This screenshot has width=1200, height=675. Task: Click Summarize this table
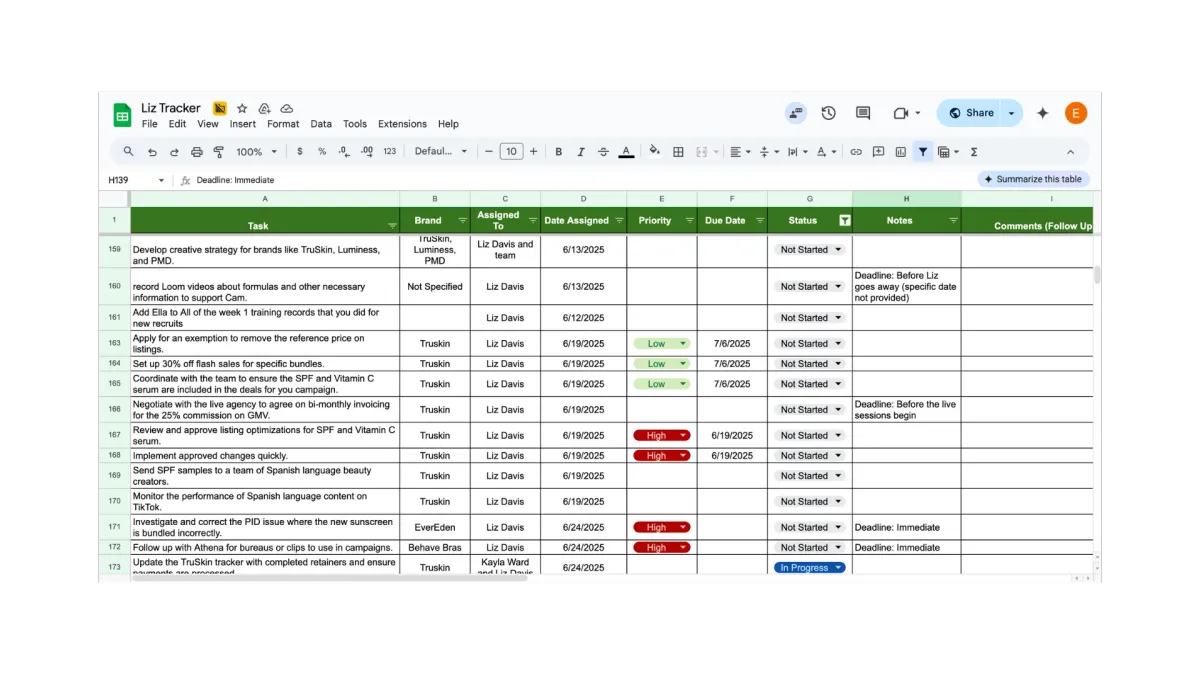1033,179
